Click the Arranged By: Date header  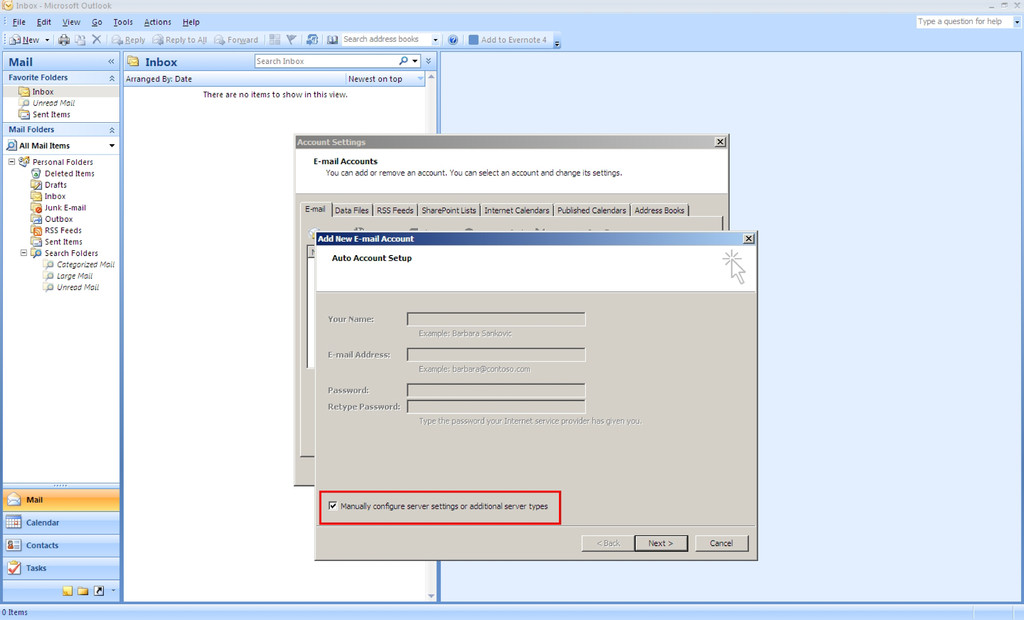[159, 79]
